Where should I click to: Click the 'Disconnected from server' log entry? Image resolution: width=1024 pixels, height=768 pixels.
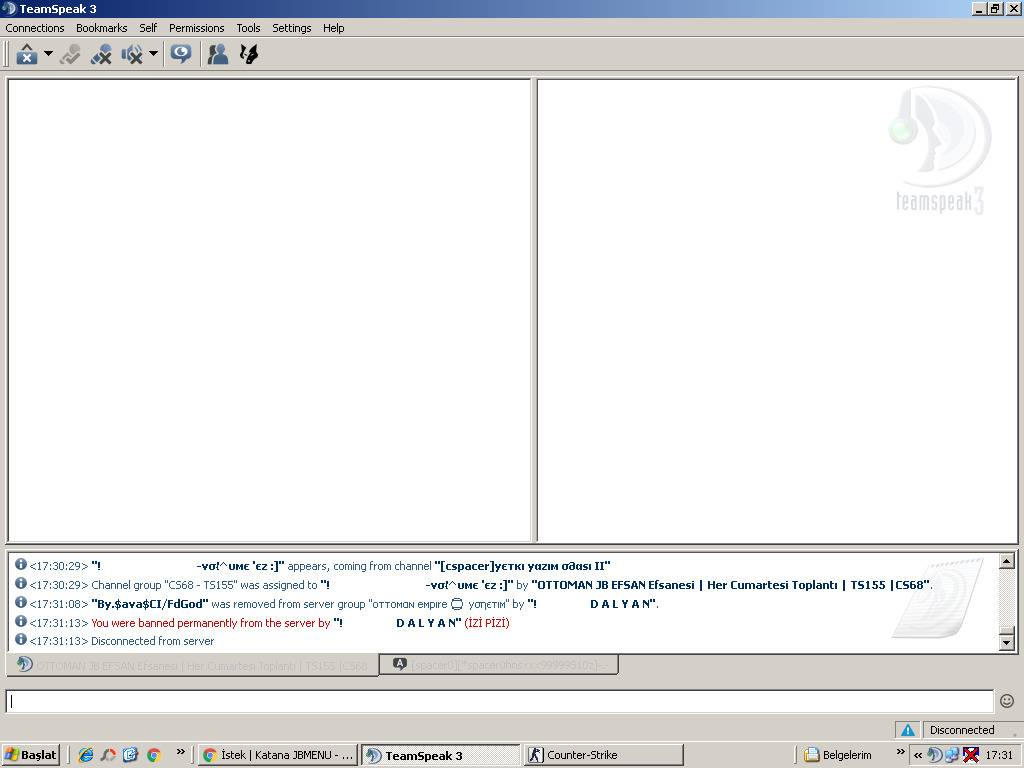tap(152, 641)
